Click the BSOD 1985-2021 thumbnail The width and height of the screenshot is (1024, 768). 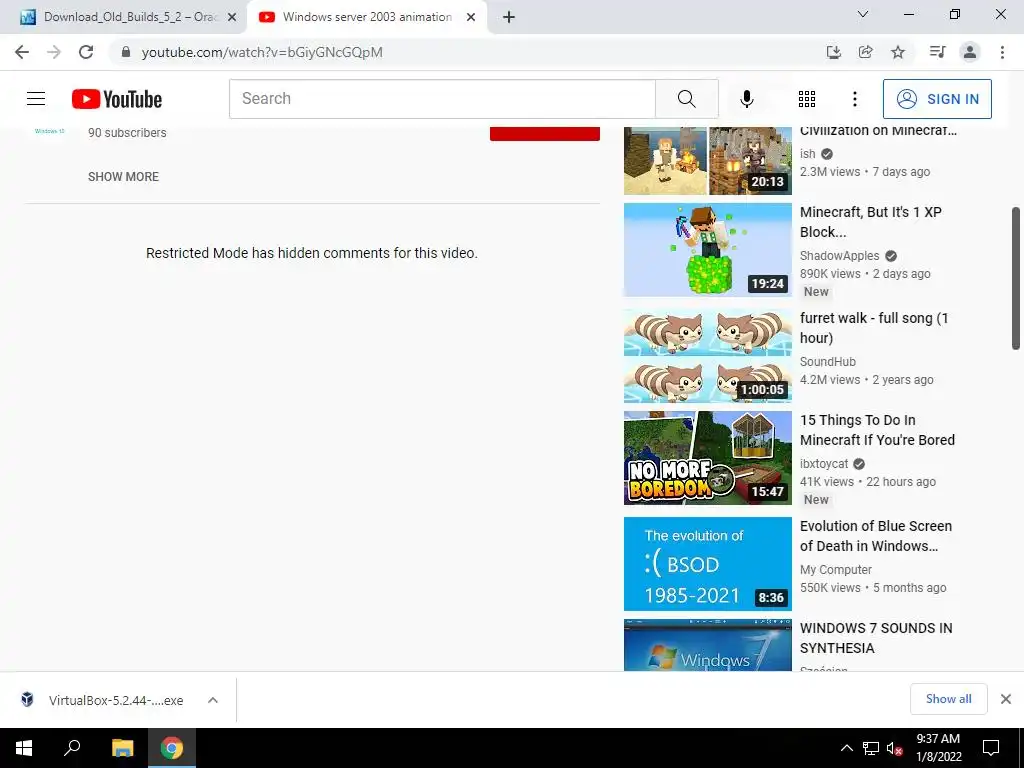coord(708,564)
